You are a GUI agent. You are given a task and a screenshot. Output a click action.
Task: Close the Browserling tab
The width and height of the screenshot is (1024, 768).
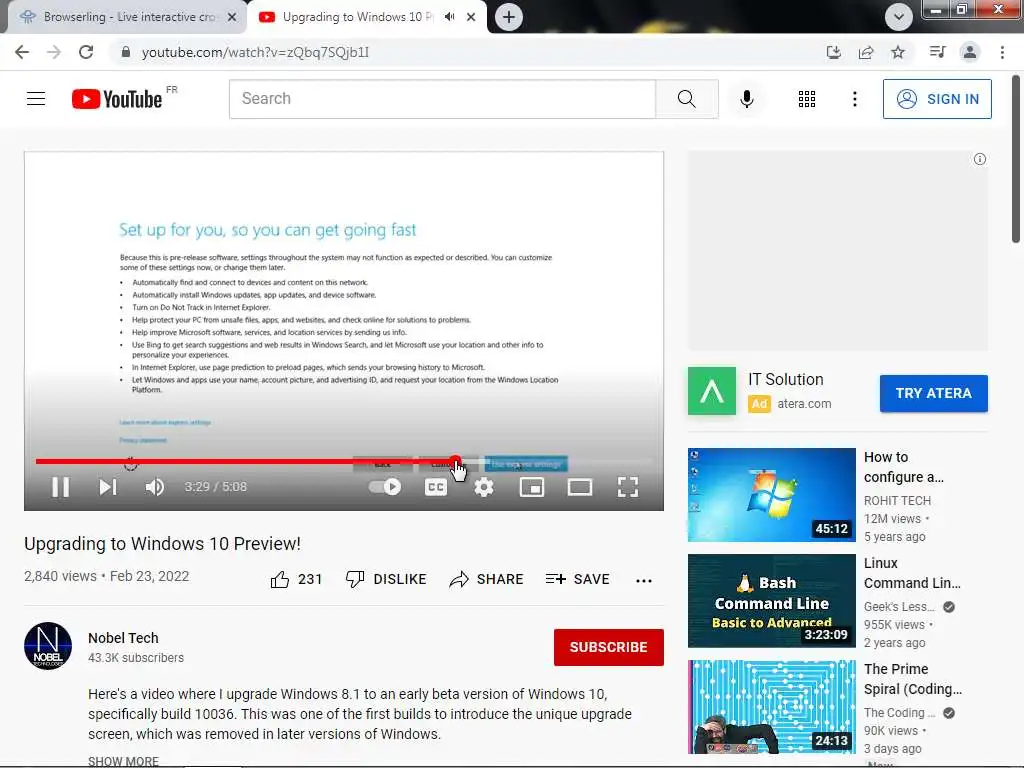tap(232, 17)
